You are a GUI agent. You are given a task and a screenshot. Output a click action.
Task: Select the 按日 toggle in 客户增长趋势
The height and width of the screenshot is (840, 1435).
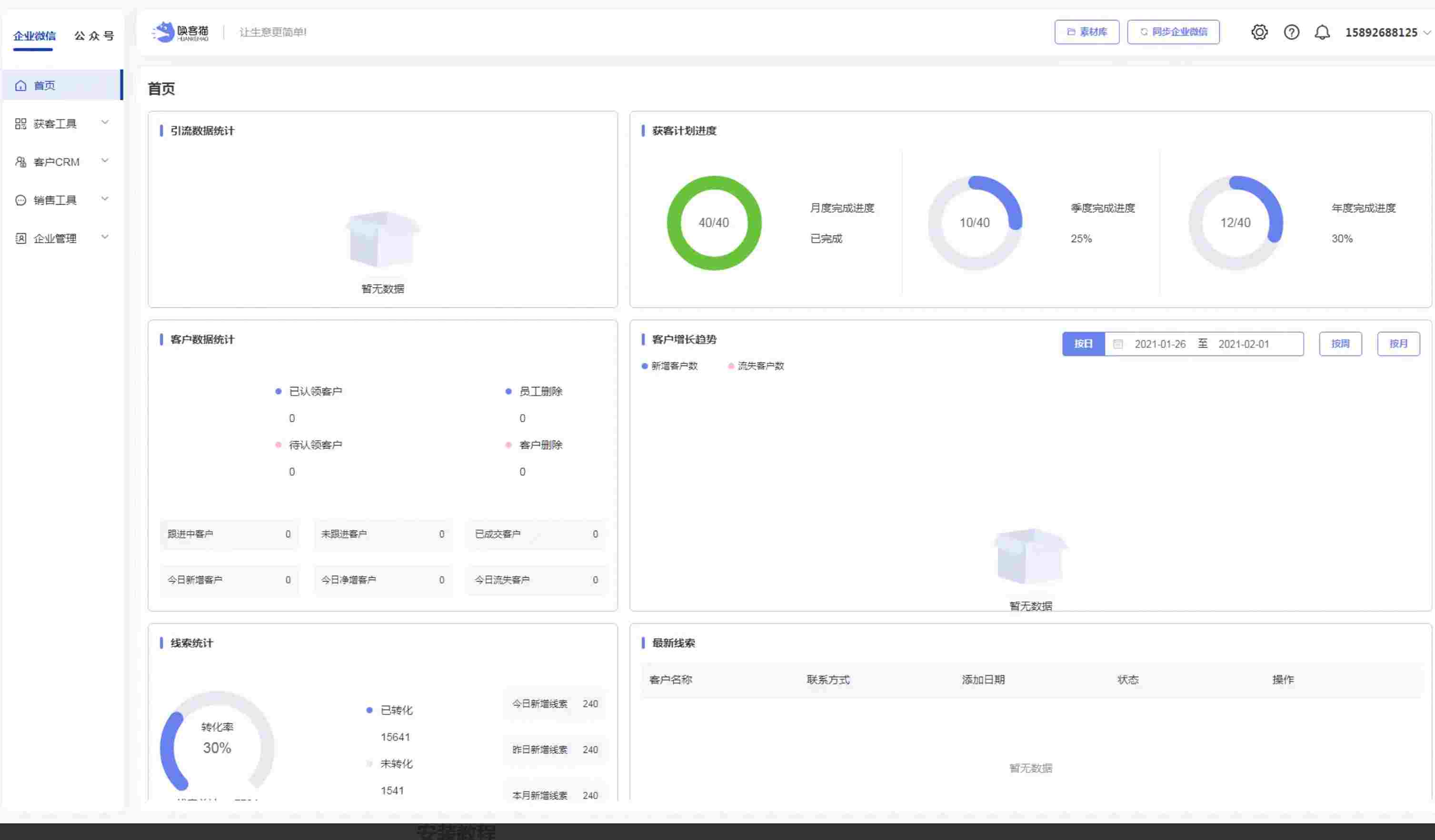(x=1083, y=344)
